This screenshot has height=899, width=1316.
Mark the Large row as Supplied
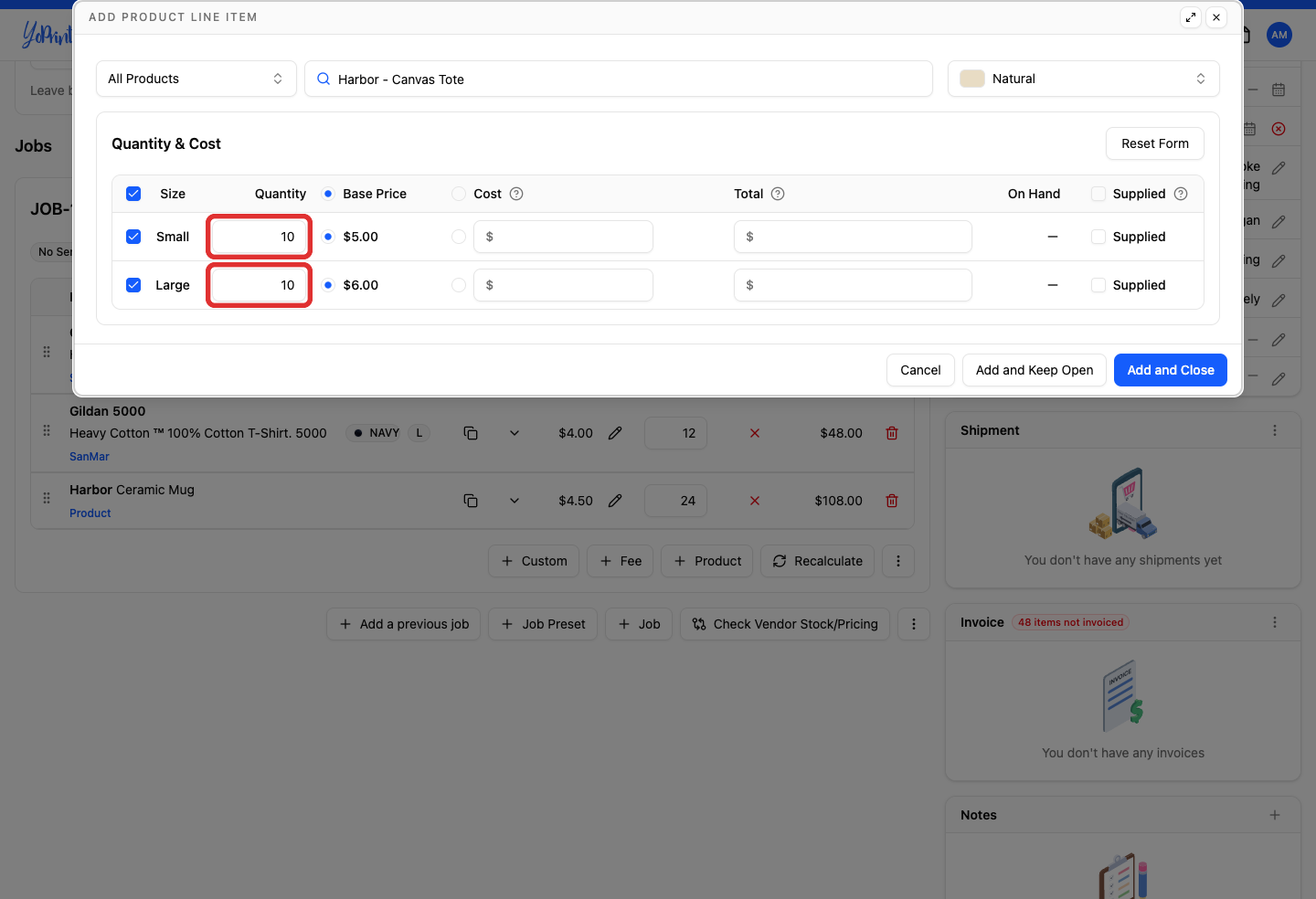[1098, 285]
